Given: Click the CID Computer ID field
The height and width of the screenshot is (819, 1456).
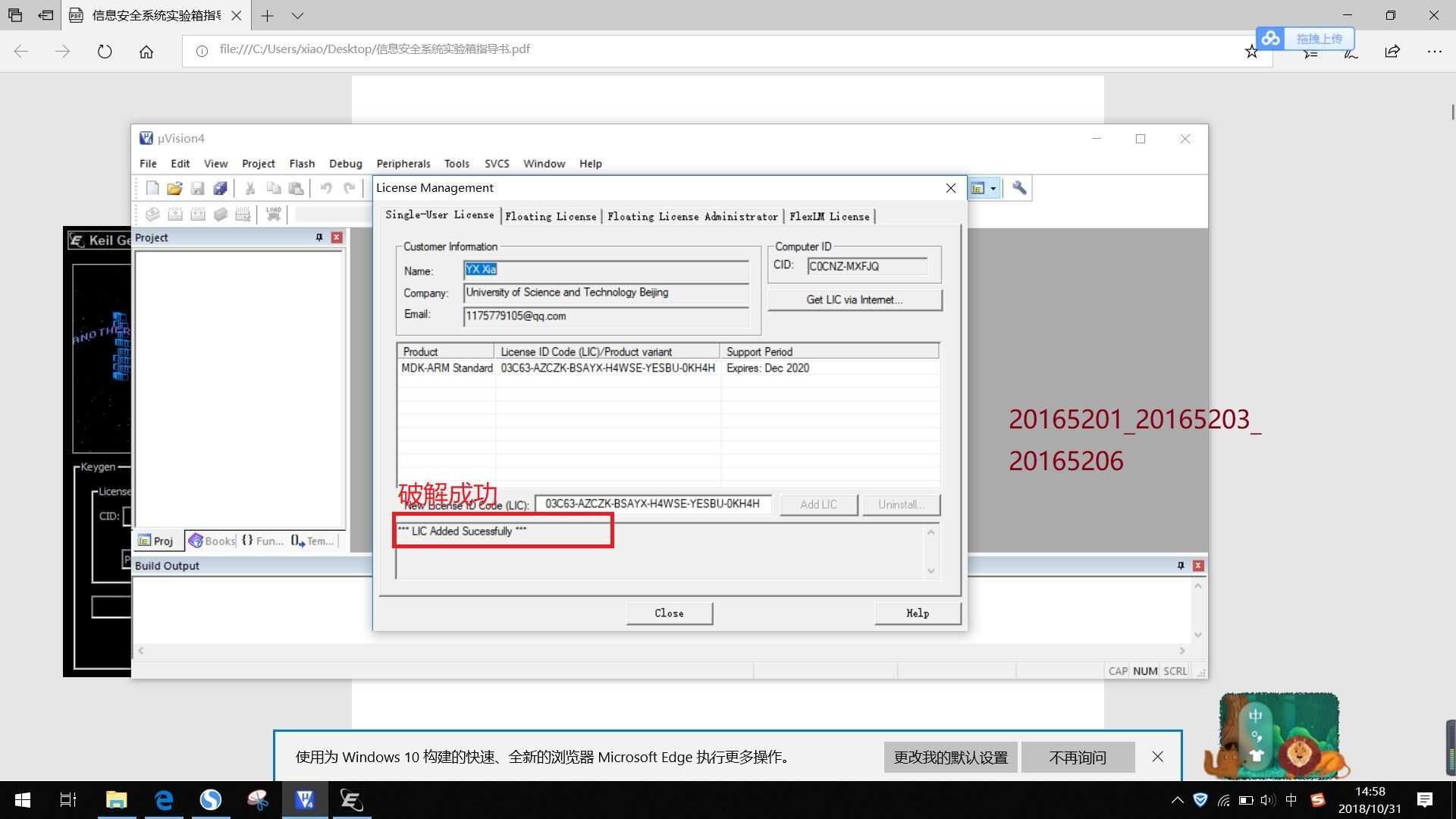Looking at the screenshot, I should coord(868,266).
